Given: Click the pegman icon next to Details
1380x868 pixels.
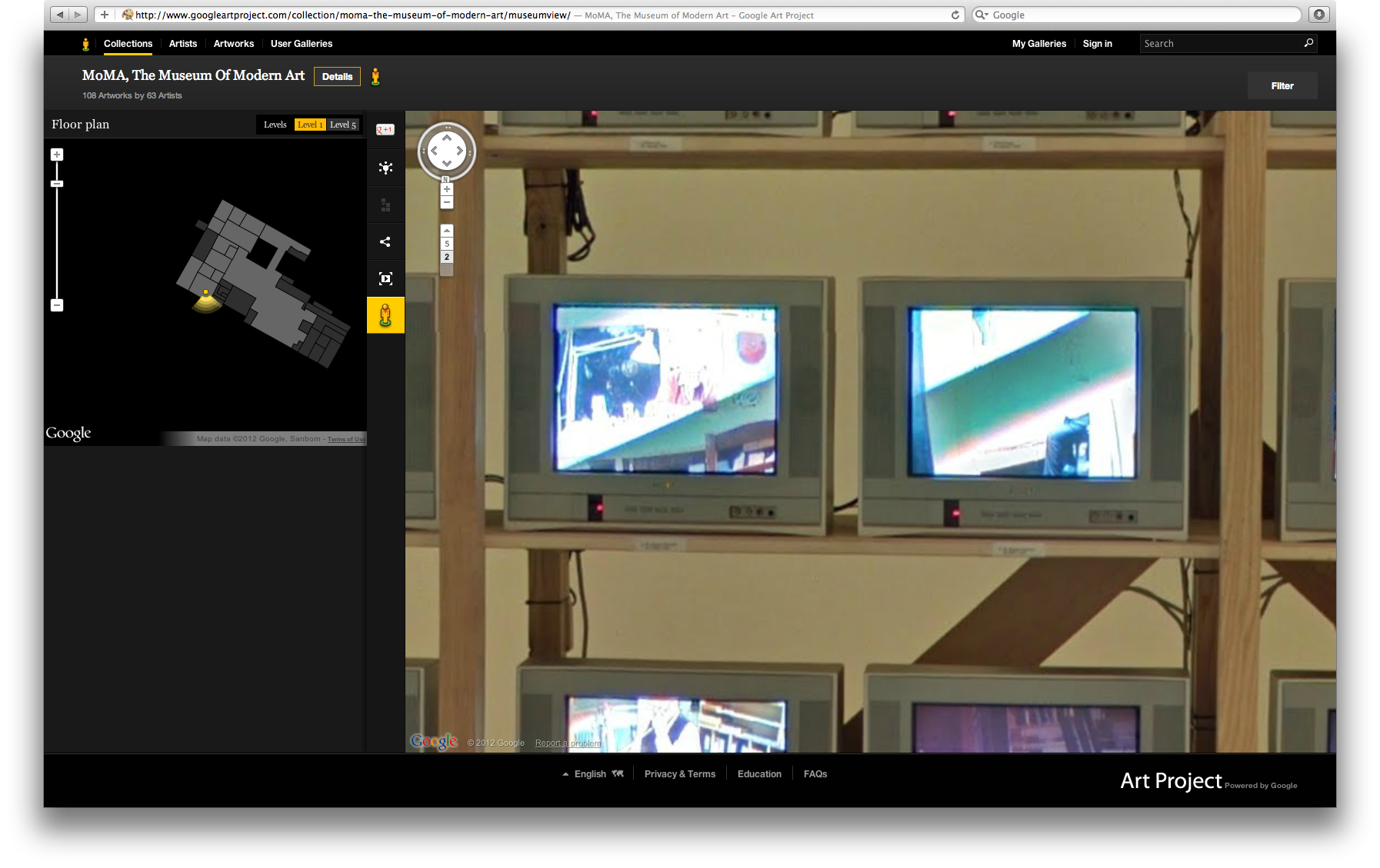Looking at the screenshot, I should pyautogui.click(x=375, y=77).
